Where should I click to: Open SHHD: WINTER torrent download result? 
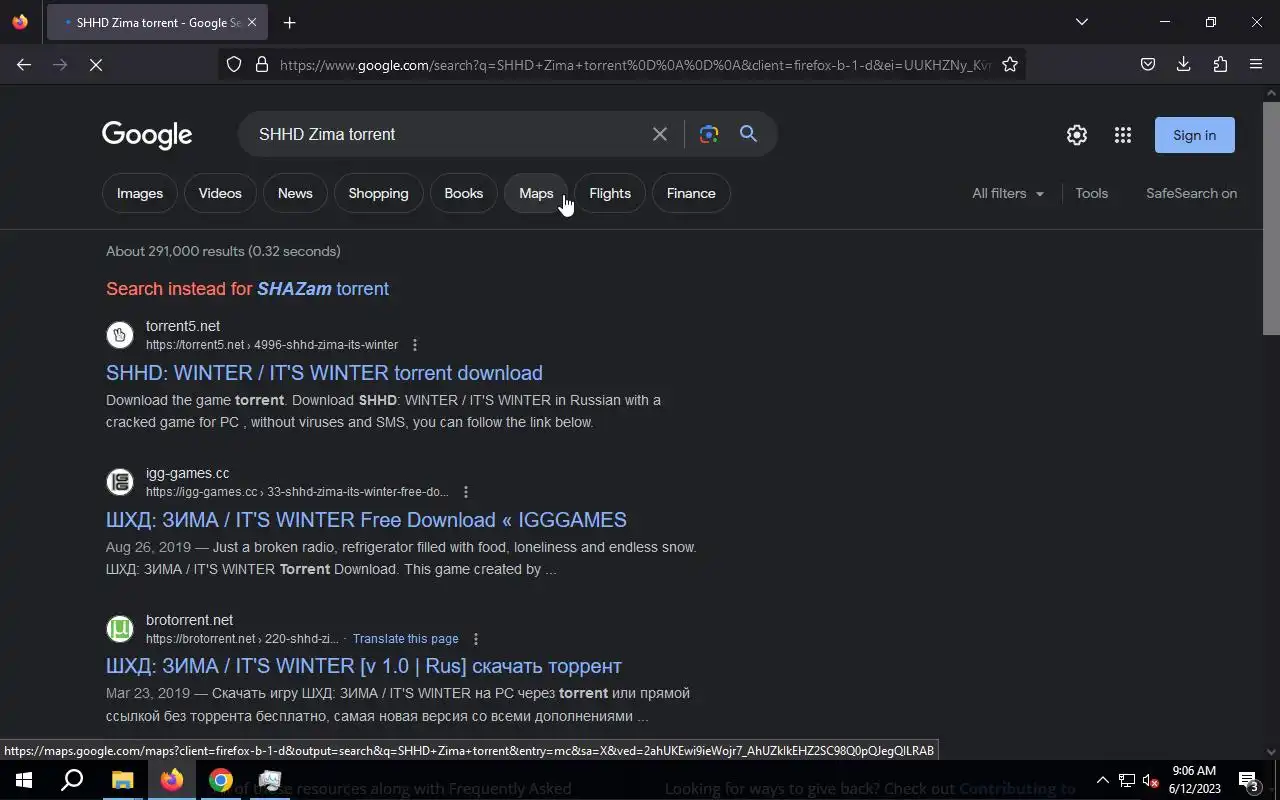(324, 373)
